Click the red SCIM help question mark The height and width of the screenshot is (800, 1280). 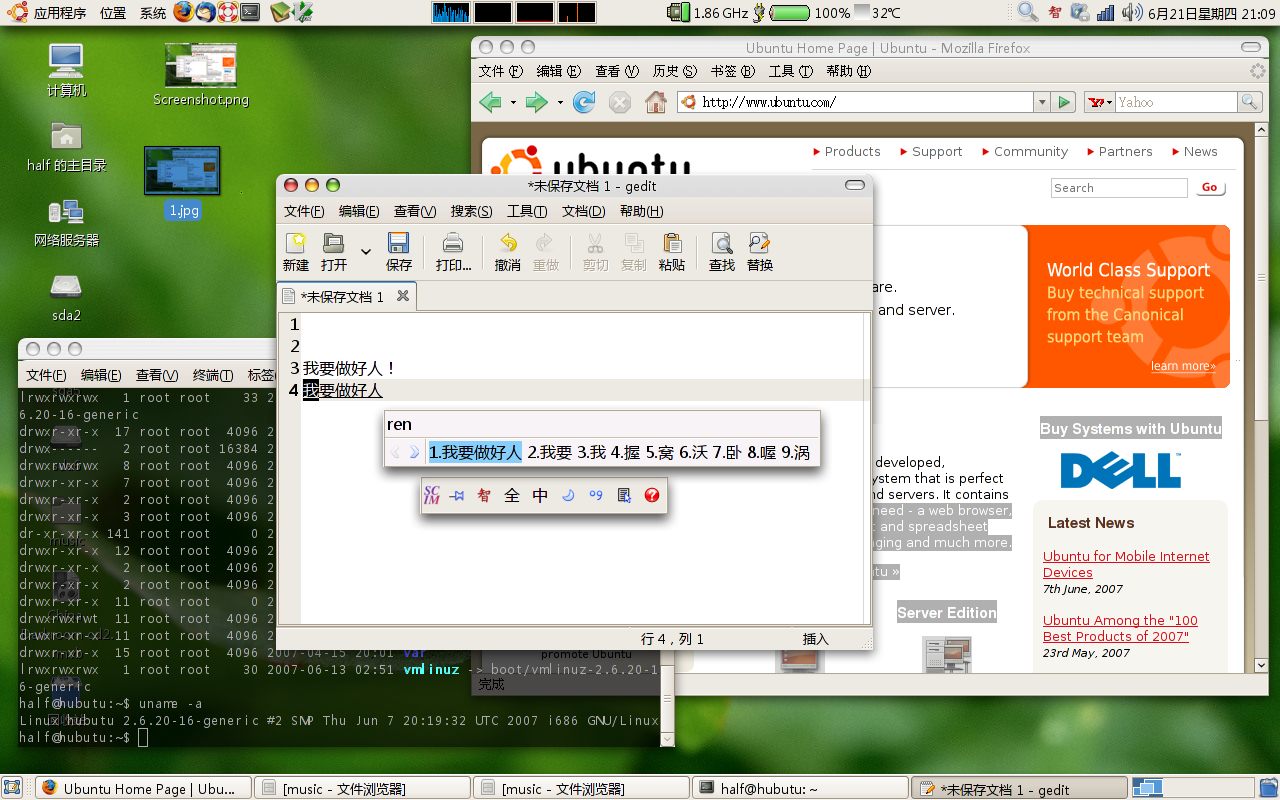click(652, 495)
